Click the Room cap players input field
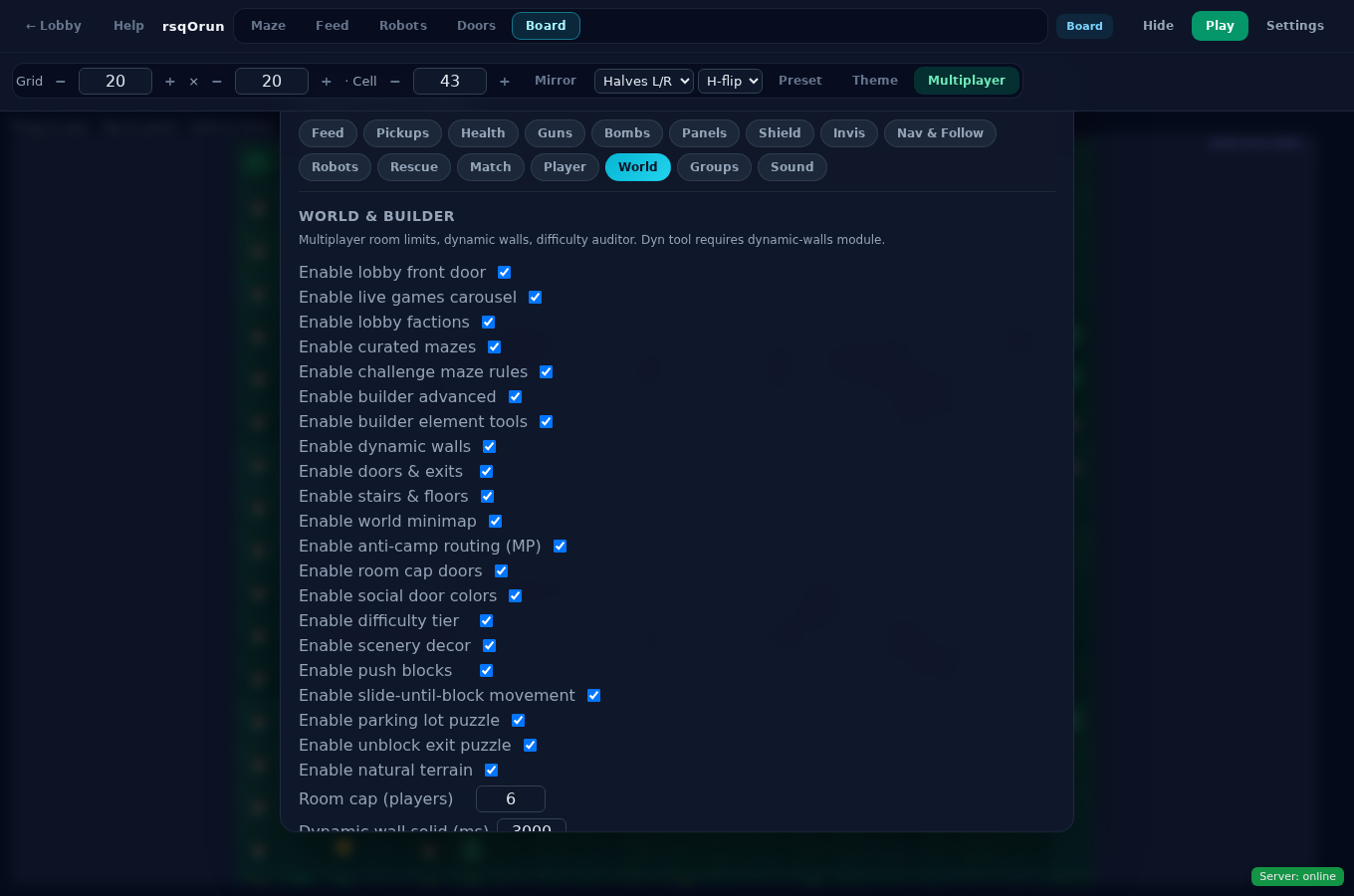The image size is (1354, 896). point(511,799)
